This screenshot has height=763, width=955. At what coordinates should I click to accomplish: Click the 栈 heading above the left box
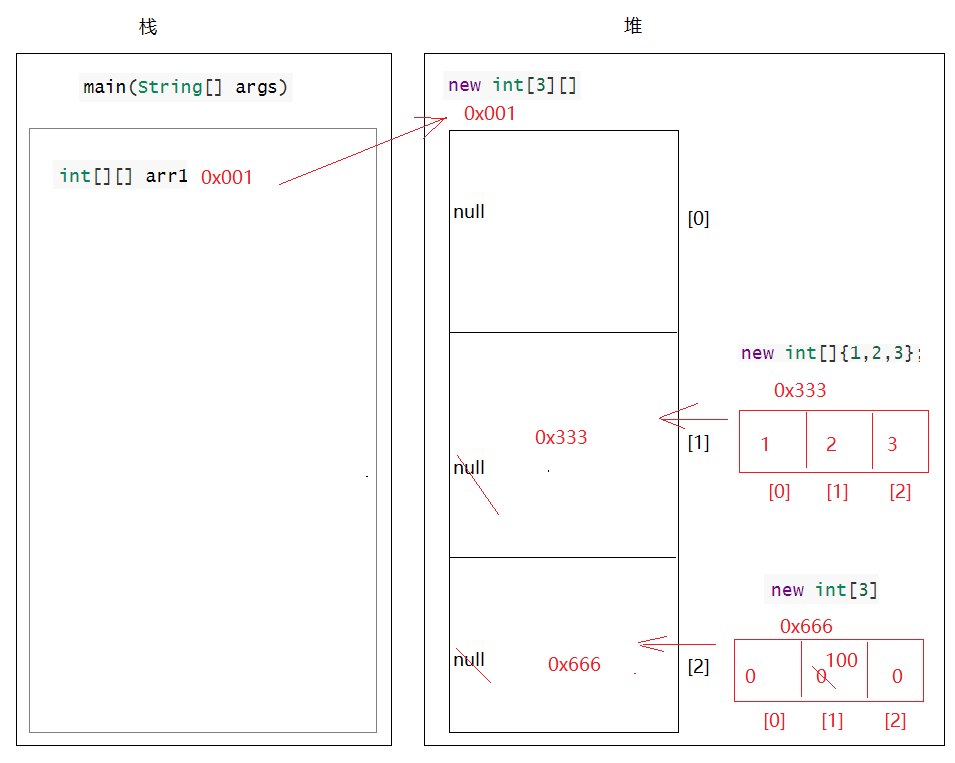148,27
